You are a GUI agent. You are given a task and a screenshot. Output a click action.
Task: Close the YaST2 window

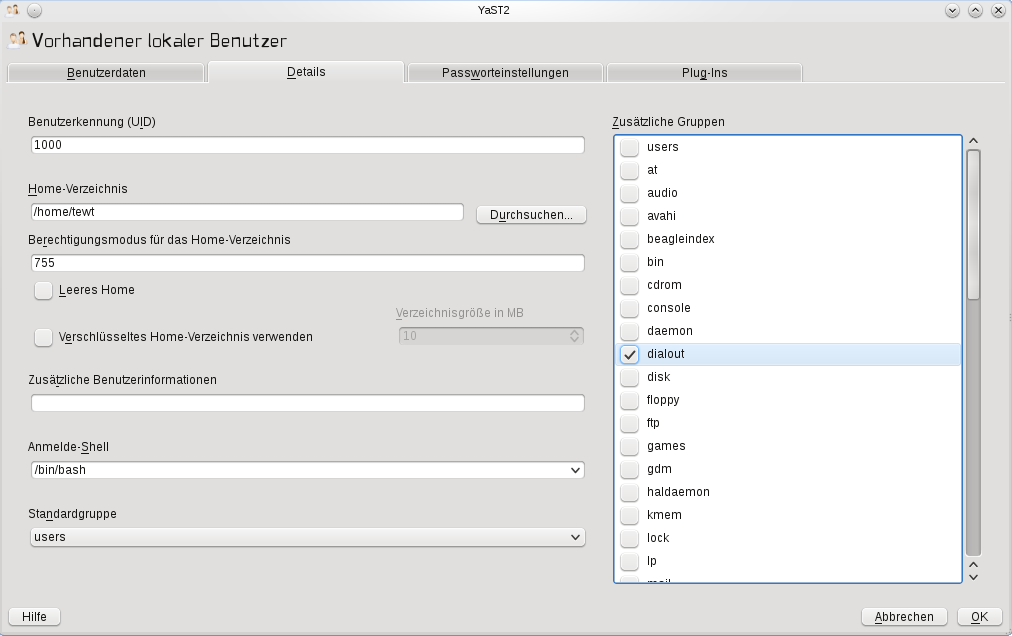tap(998, 10)
